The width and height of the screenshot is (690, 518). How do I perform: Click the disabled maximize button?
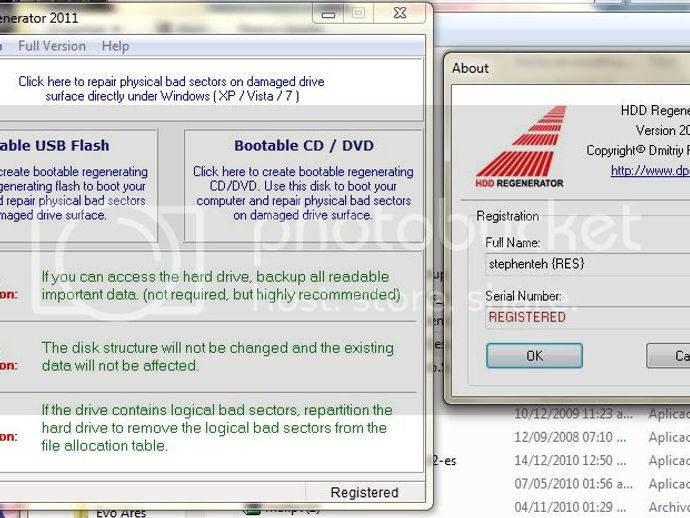[358, 14]
